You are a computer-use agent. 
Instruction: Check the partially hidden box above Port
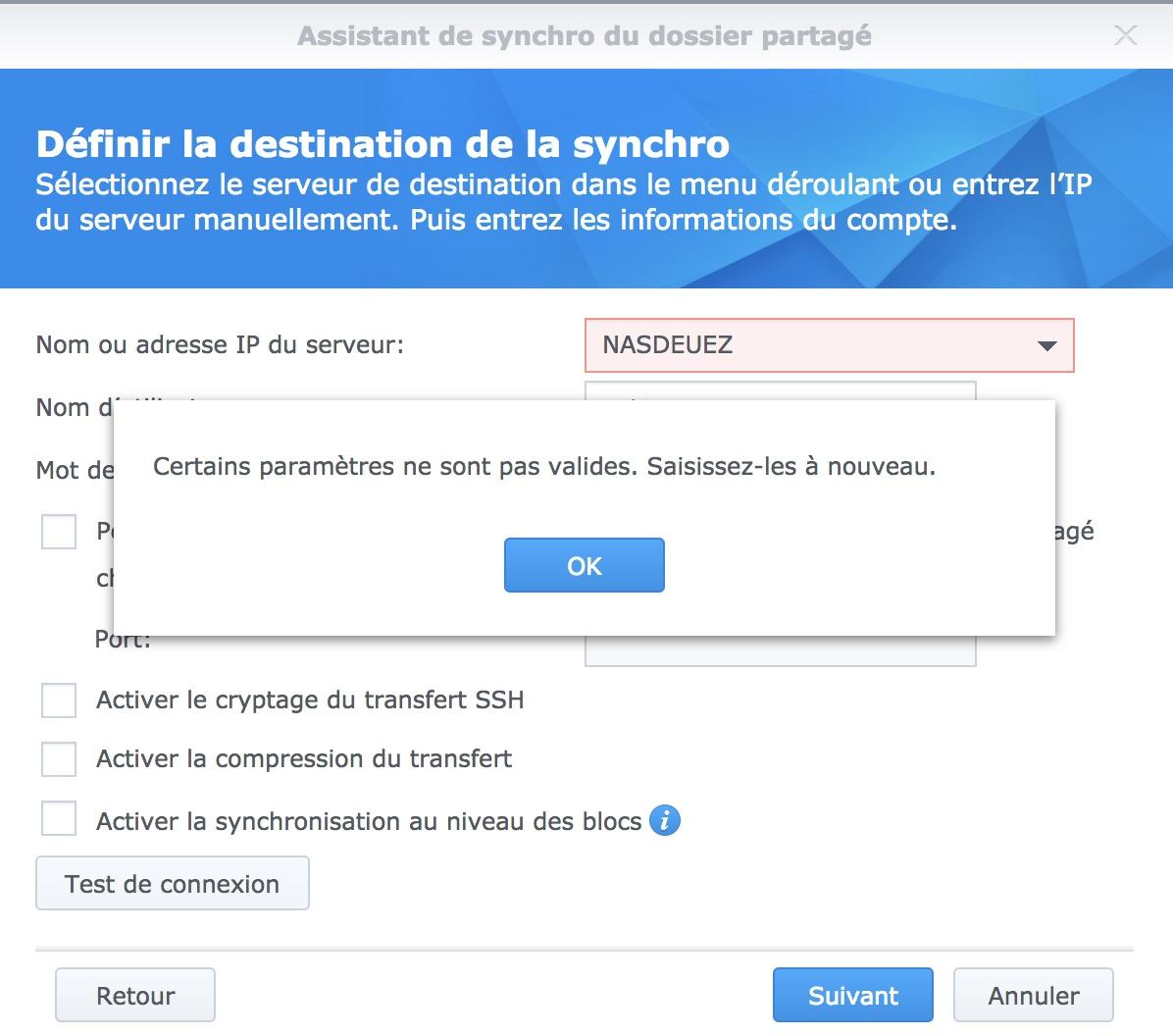(x=59, y=532)
